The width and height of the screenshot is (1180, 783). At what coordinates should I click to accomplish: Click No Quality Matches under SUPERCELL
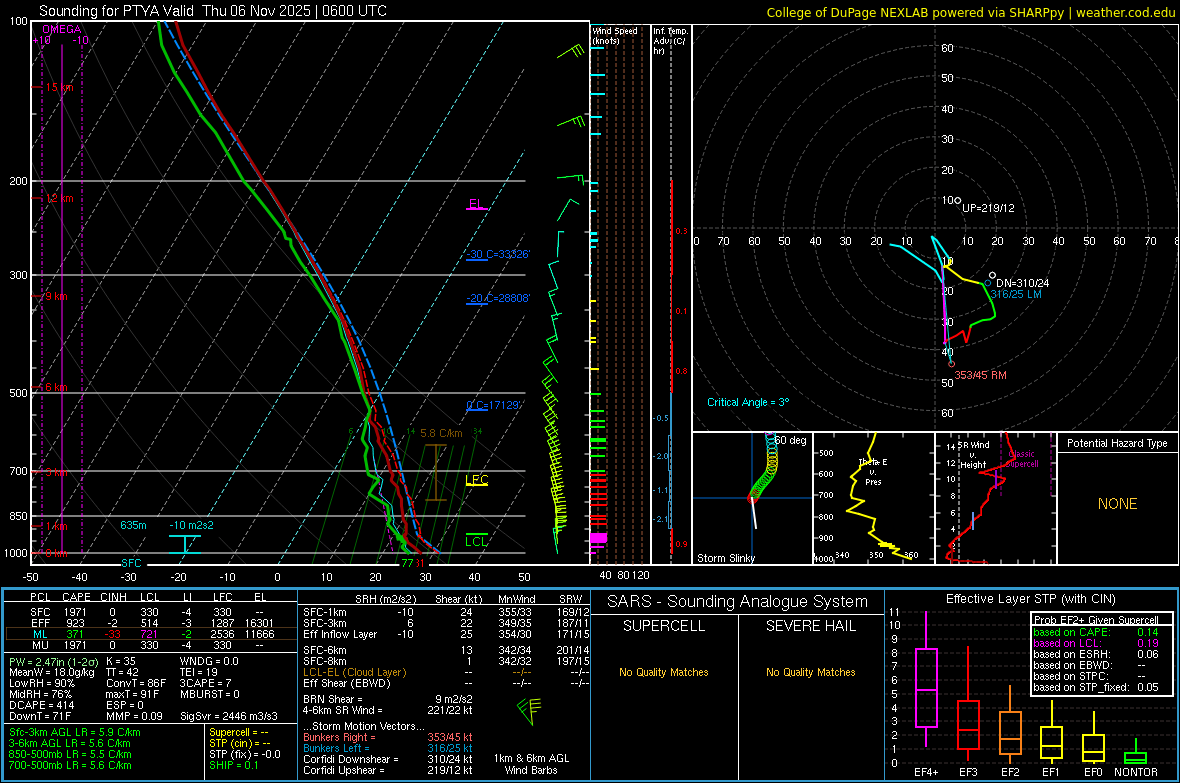coord(664,672)
